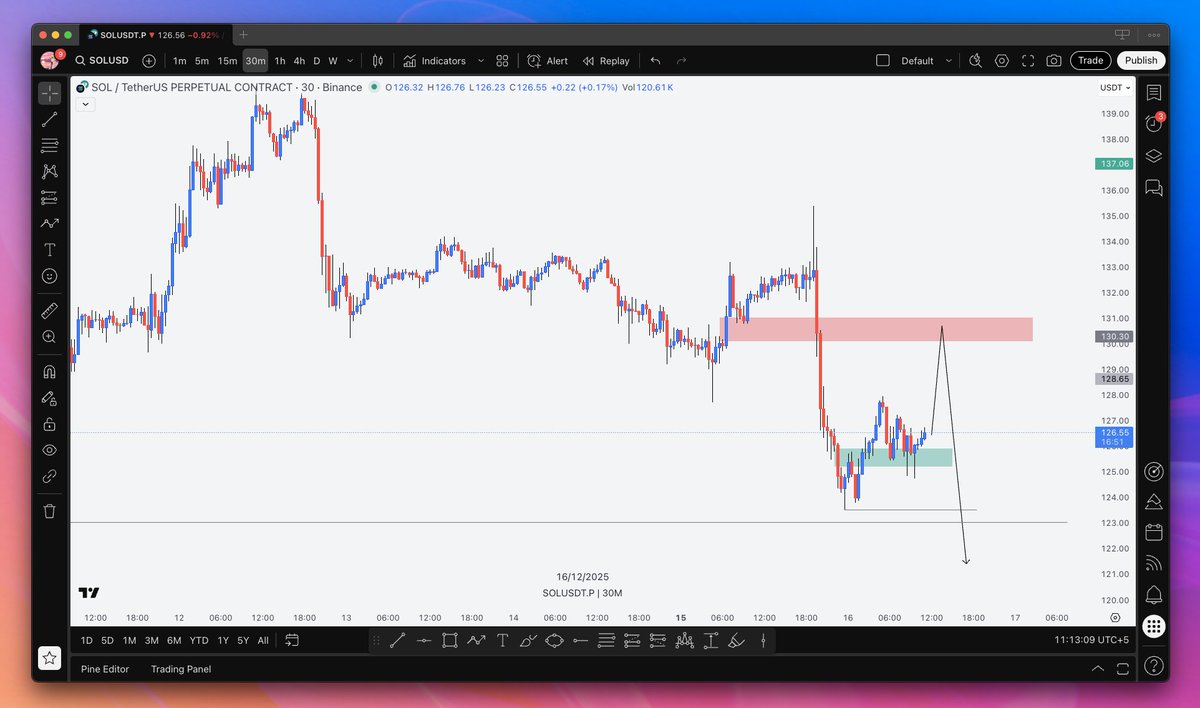The height and width of the screenshot is (708, 1200).
Task: Add symbol with the plus circle icon
Action: pyautogui.click(x=149, y=60)
